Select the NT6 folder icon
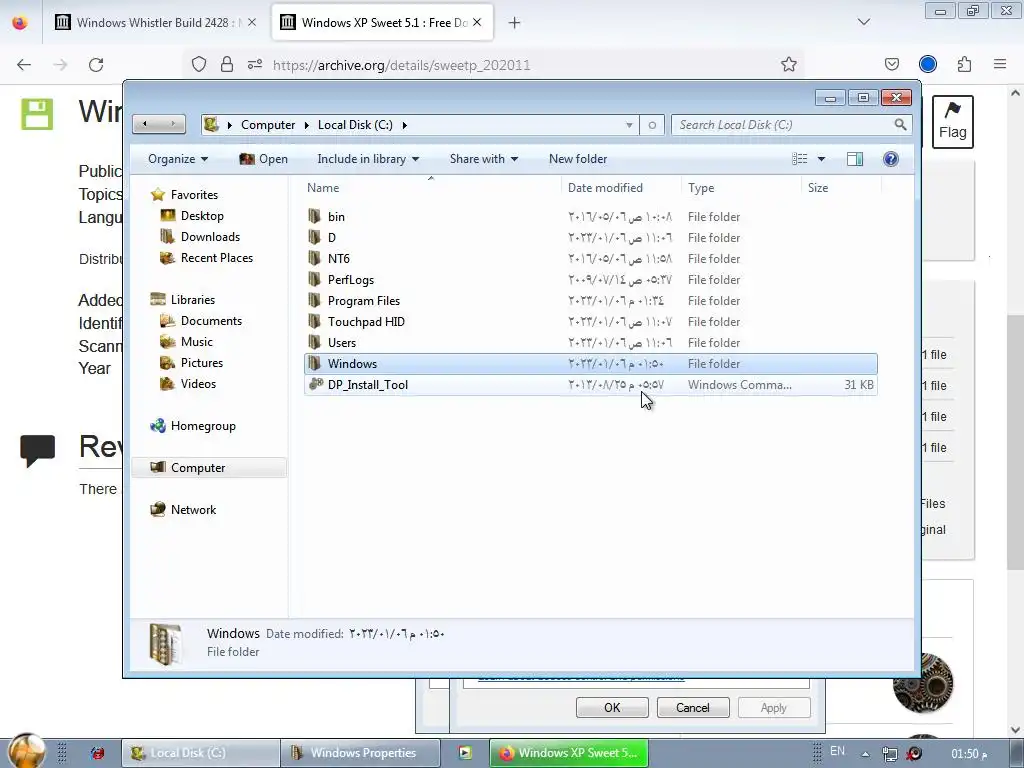Viewport: 1024px width, 768px height. tap(315, 258)
